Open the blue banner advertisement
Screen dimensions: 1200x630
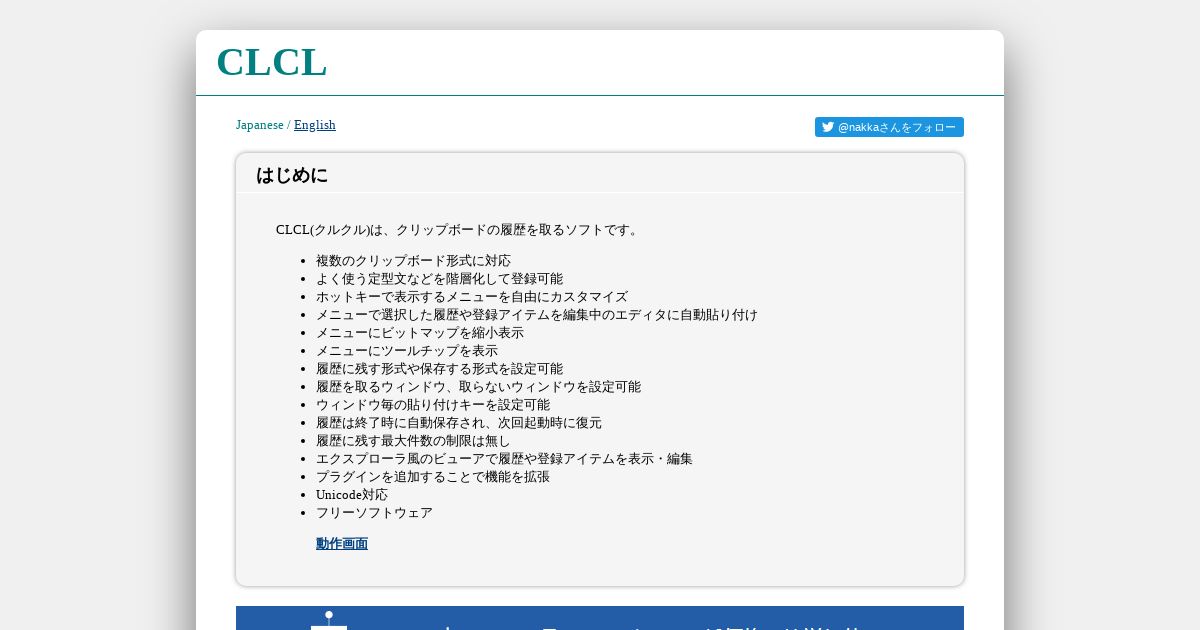coord(600,618)
